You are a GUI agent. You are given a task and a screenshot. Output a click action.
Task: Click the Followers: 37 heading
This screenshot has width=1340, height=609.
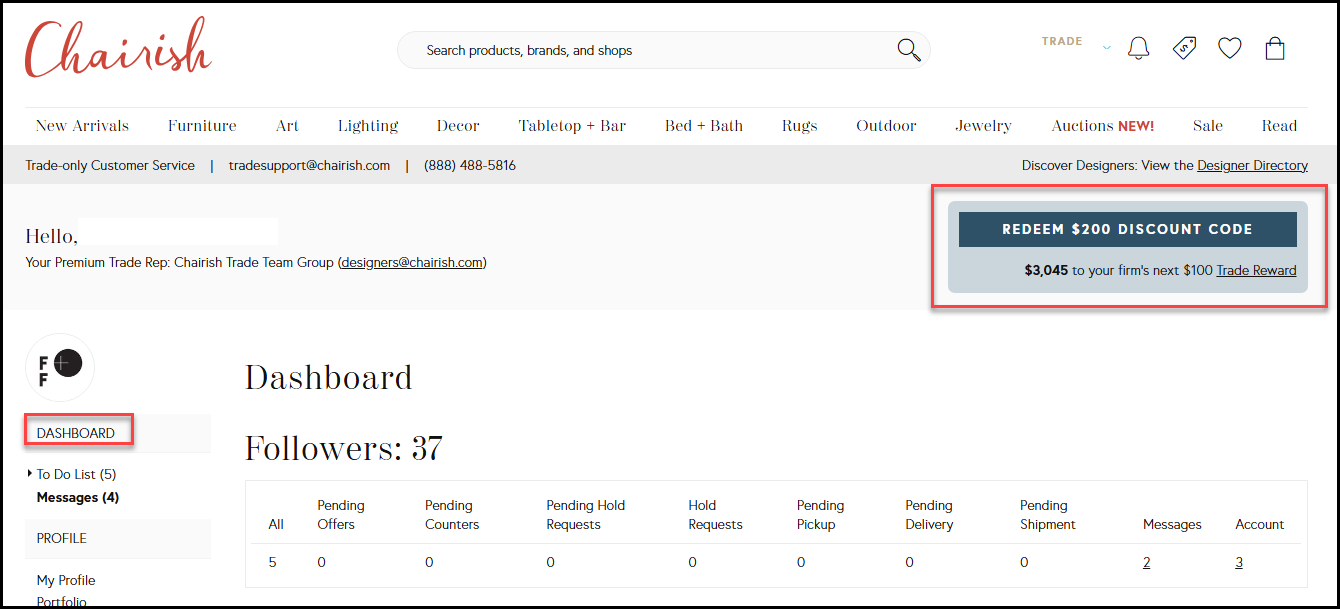(344, 449)
